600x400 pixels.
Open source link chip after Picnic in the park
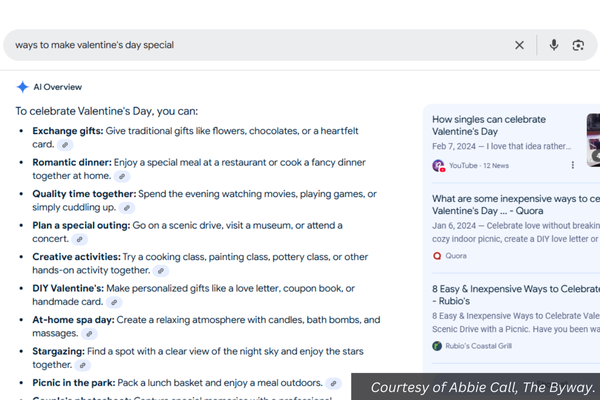coord(333,384)
